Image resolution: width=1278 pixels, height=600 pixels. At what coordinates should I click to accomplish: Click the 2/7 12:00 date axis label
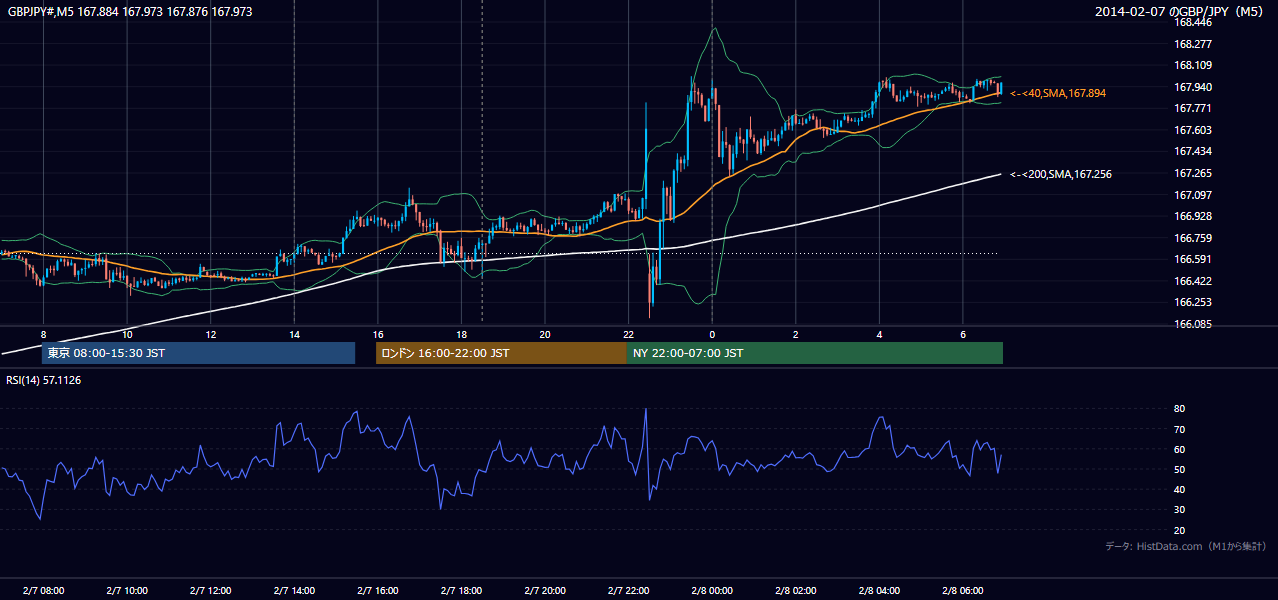(210, 591)
